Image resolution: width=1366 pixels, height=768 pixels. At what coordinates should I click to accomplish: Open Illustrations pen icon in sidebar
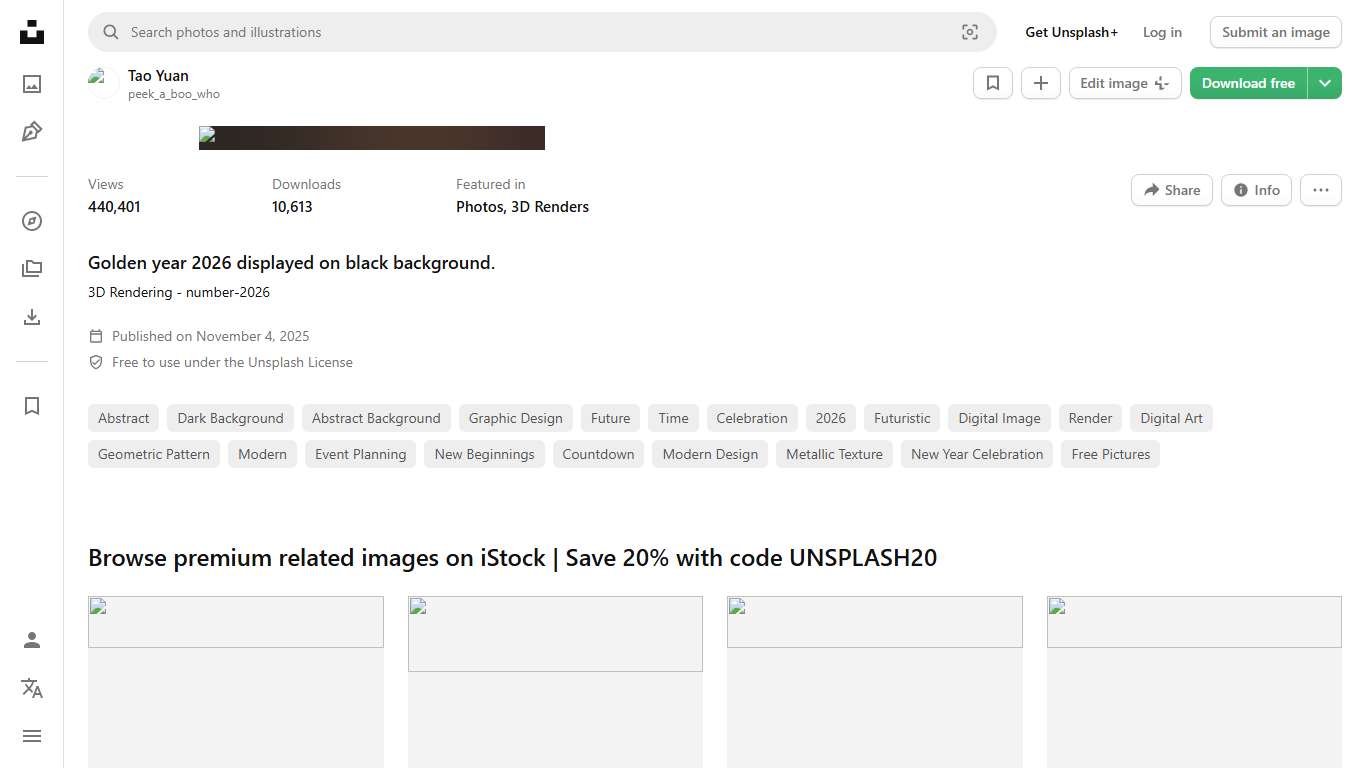click(x=32, y=132)
